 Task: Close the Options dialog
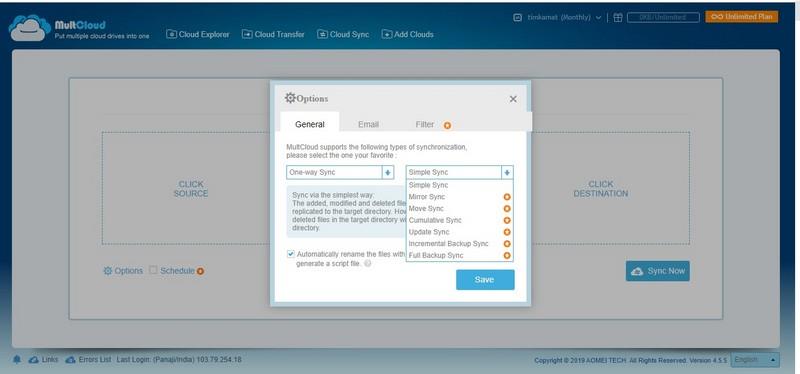[x=513, y=99]
